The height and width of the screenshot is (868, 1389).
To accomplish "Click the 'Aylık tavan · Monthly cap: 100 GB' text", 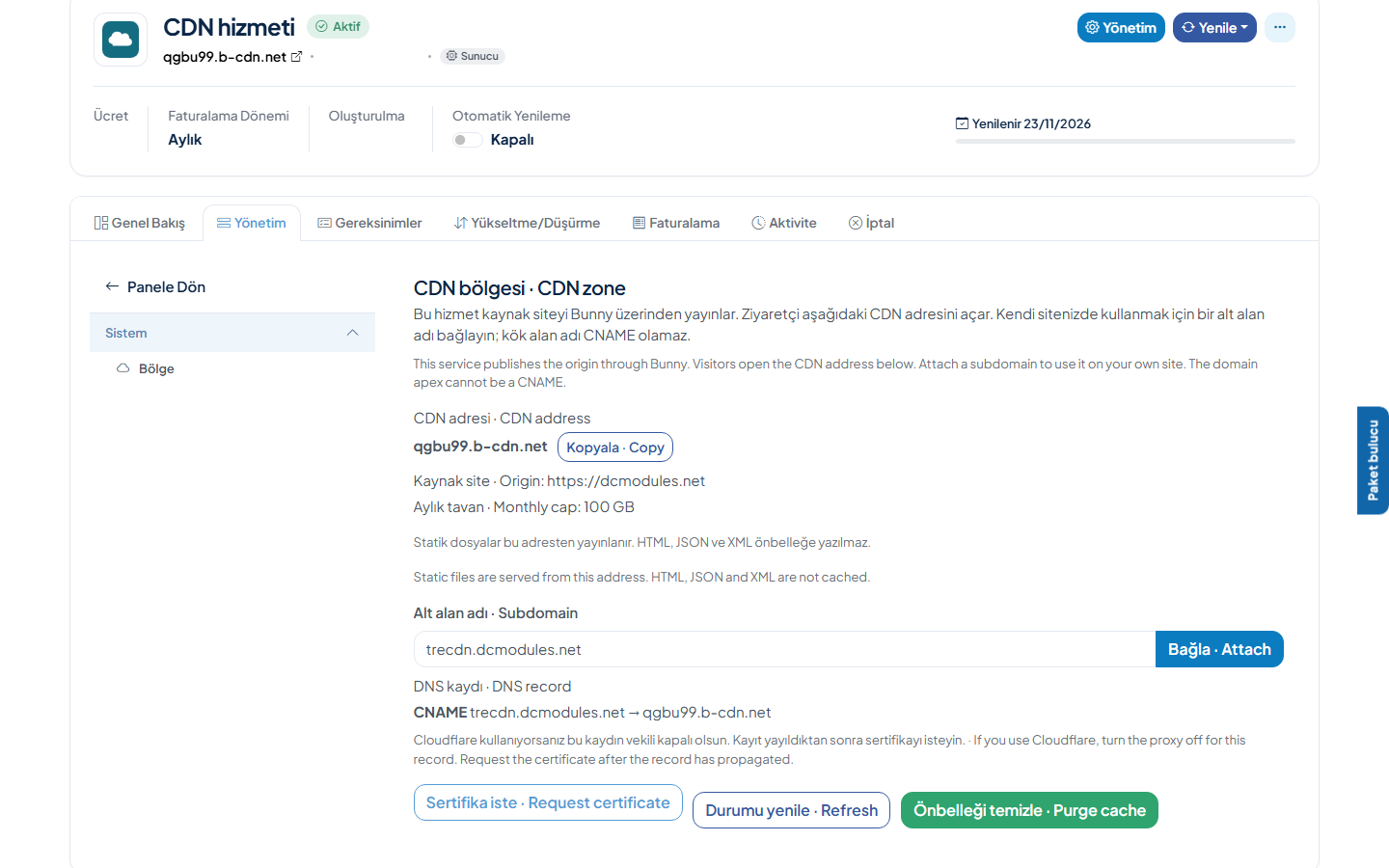I will pos(524,506).
